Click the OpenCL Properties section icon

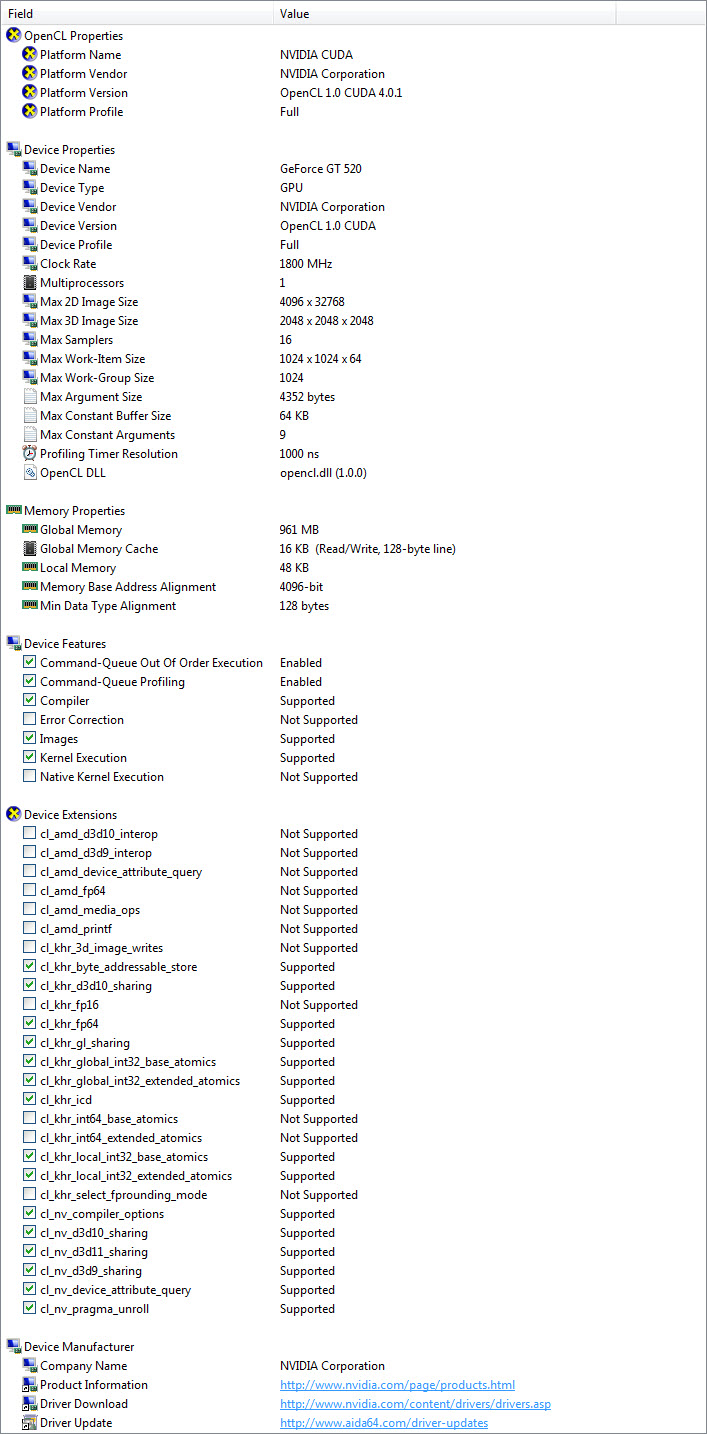coord(14,36)
